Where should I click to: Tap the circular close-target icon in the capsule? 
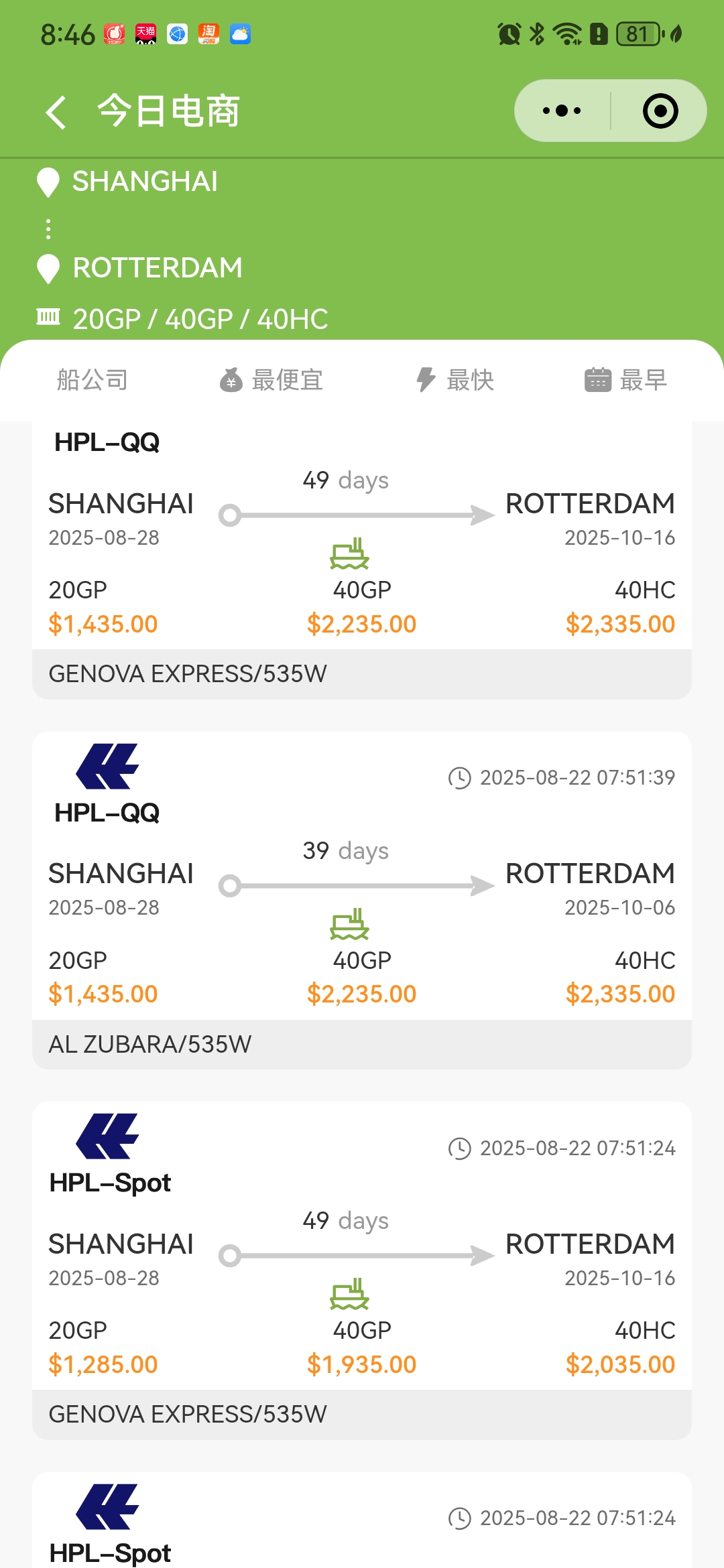tap(660, 111)
